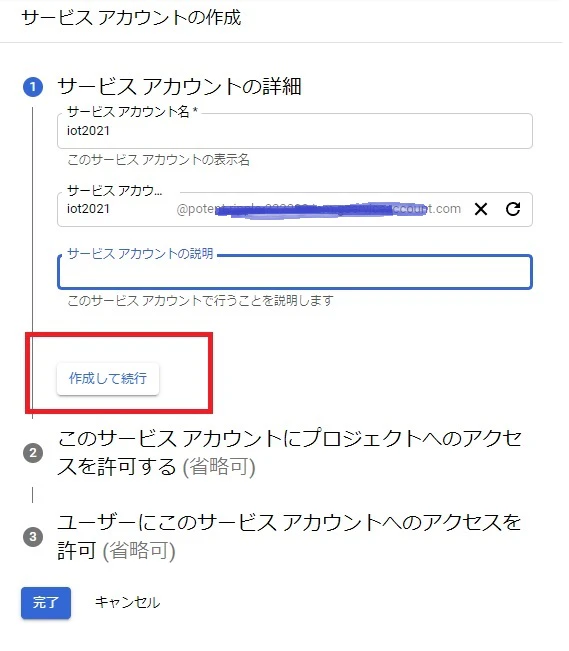Click the blue 完了 button

click(46, 602)
